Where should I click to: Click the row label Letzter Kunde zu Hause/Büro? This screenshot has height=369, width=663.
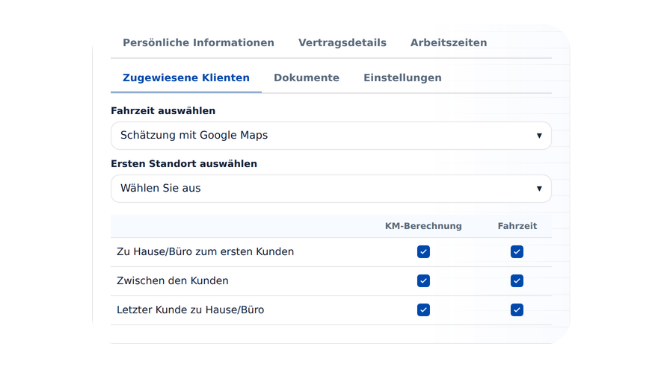[190, 310]
